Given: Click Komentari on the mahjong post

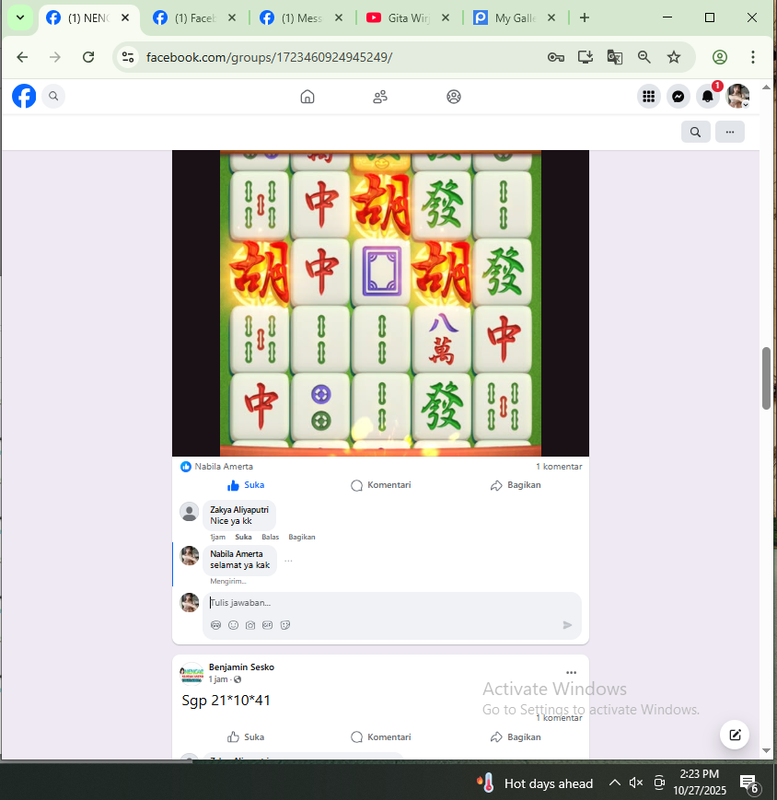Looking at the screenshot, I should (x=381, y=485).
